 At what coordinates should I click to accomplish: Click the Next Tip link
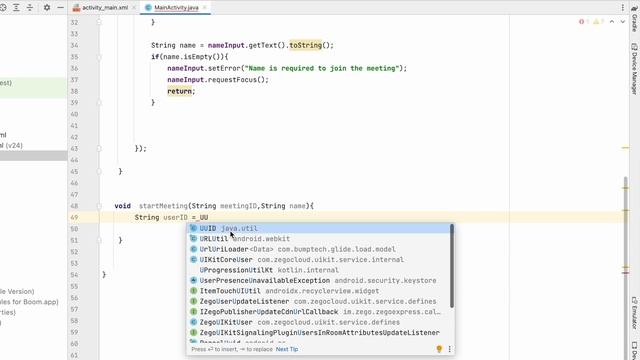(287, 349)
